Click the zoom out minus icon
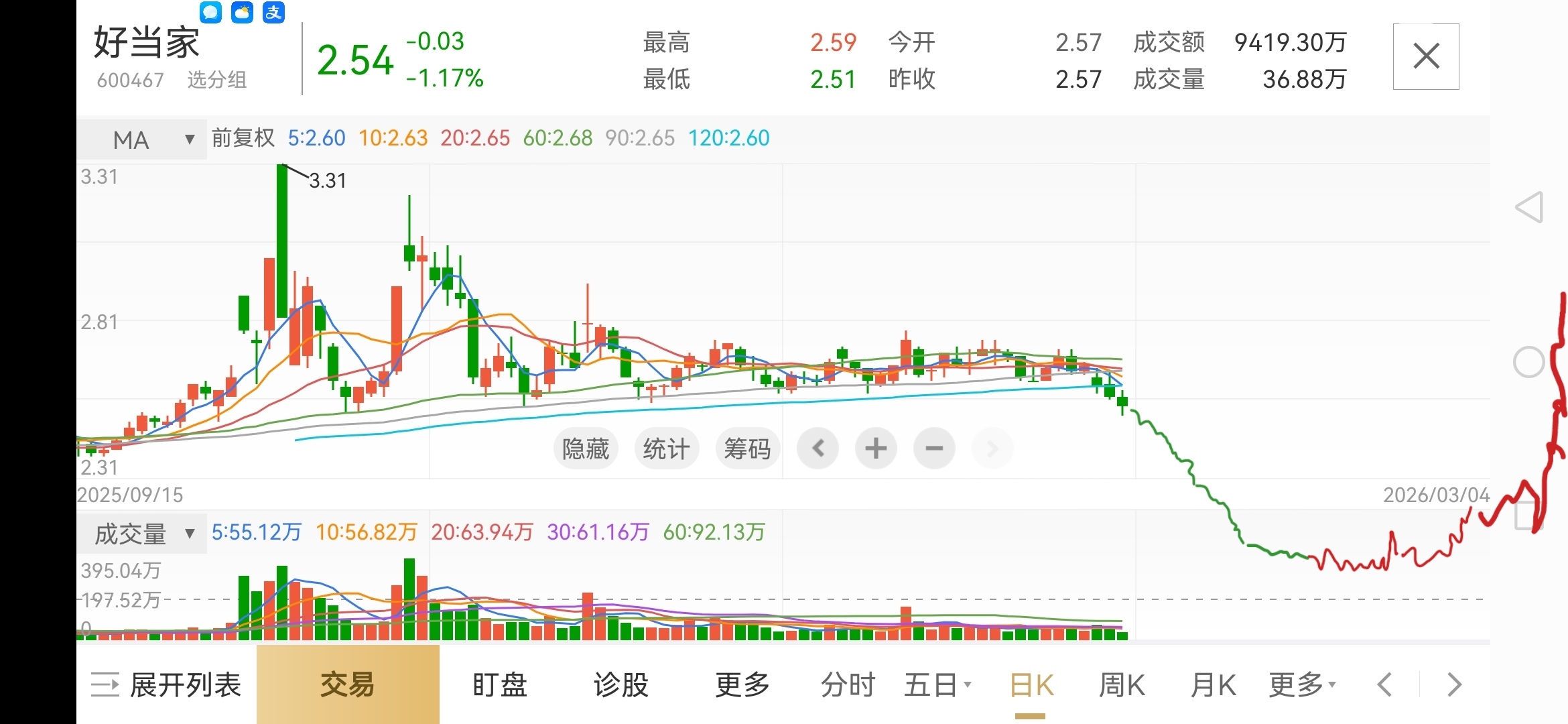 (934, 448)
